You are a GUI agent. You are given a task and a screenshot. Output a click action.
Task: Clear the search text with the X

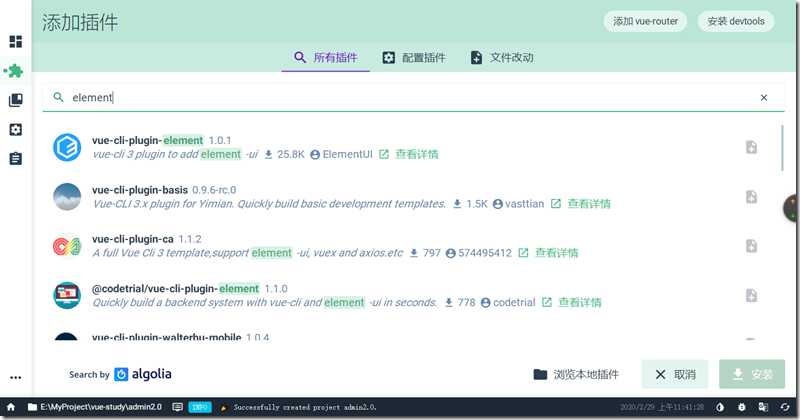(764, 97)
